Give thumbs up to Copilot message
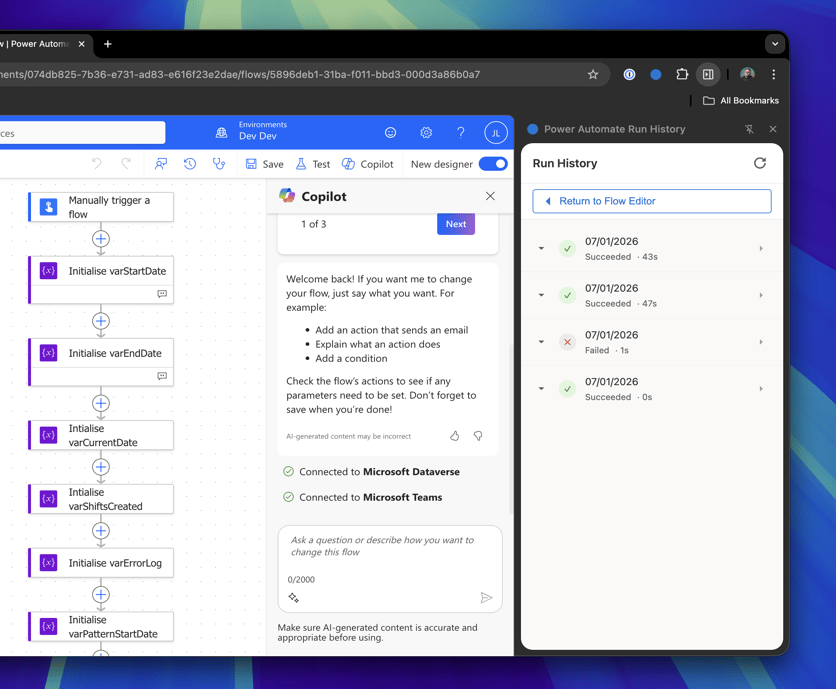Viewport: 836px width, 689px height. click(454, 436)
